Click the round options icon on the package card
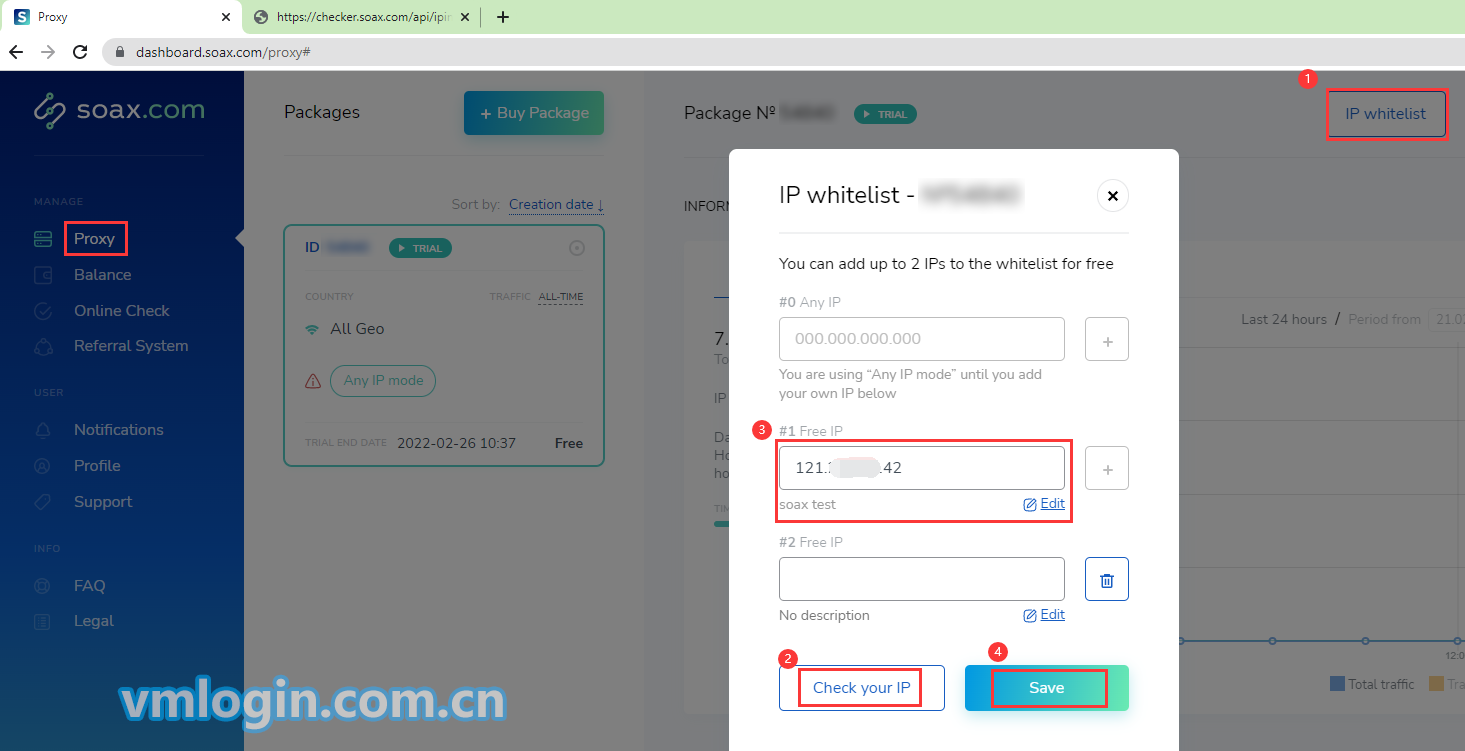1465x751 pixels. (x=577, y=248)
